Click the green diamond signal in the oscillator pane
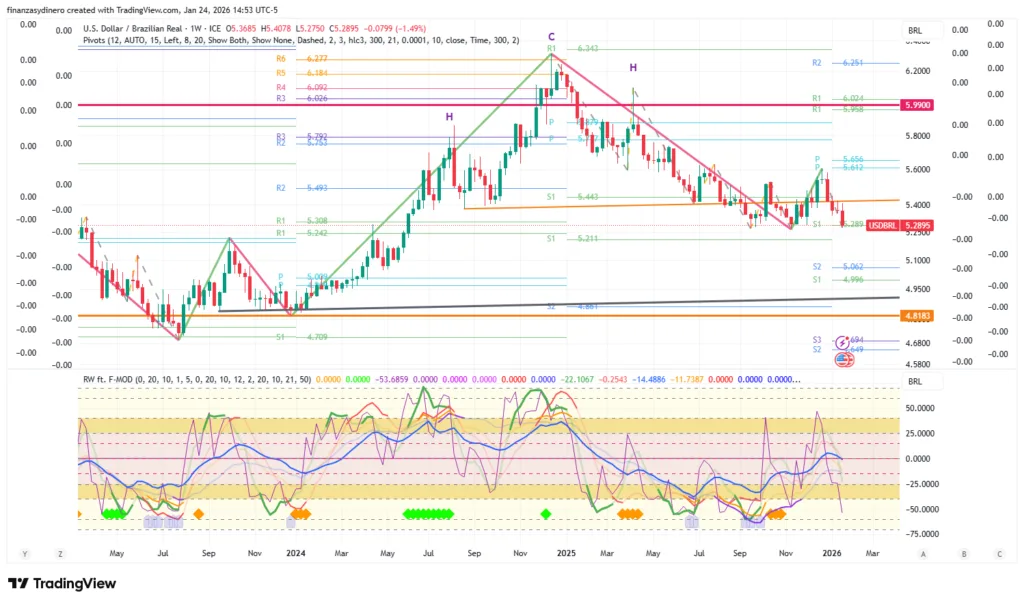The image size is (1024, 604). point(546,514)
